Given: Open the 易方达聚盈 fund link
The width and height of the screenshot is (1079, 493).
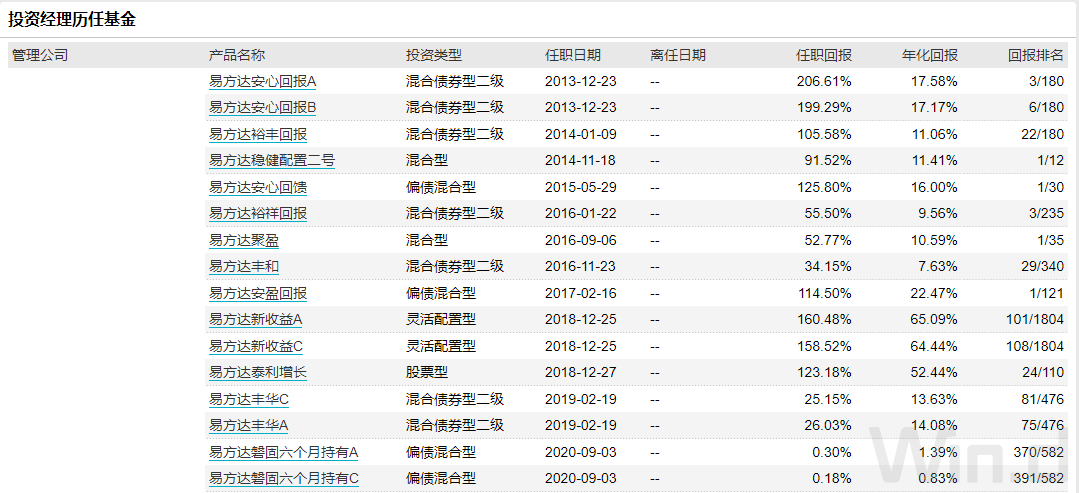Looking at the screenshot, I should click(x=244, y=240).
